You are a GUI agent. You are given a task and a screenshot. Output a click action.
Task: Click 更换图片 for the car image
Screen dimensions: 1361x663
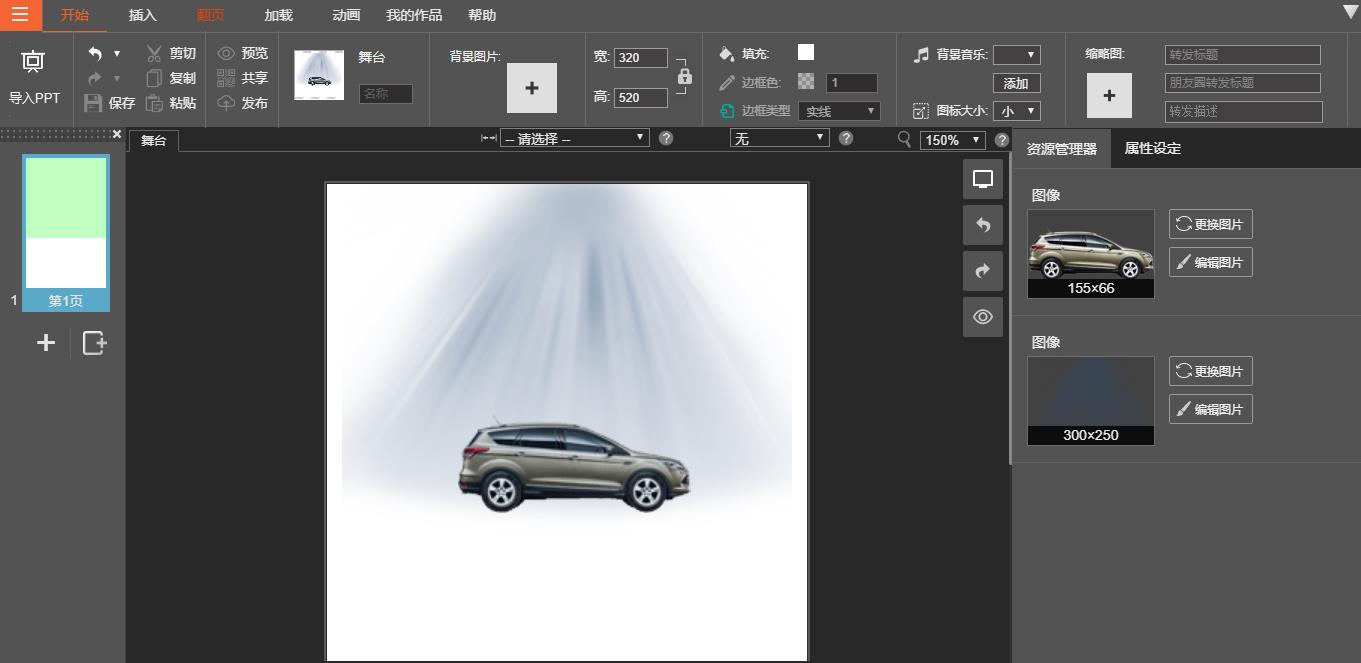[x=1210, y=224]
